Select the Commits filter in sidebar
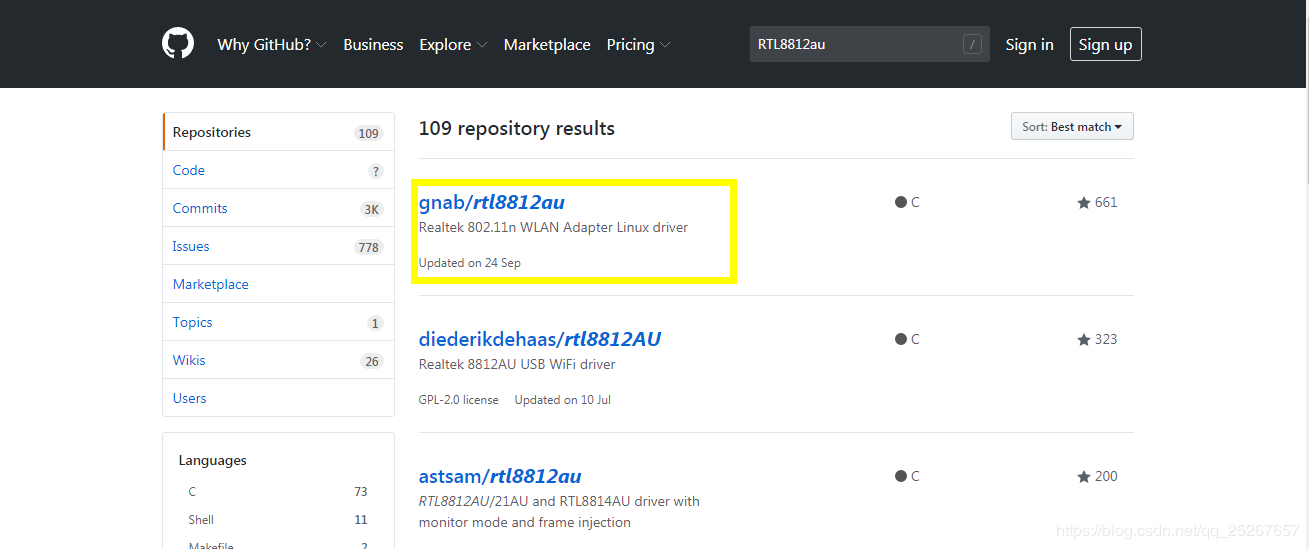1309x549 pixels. tap(278, 208)
